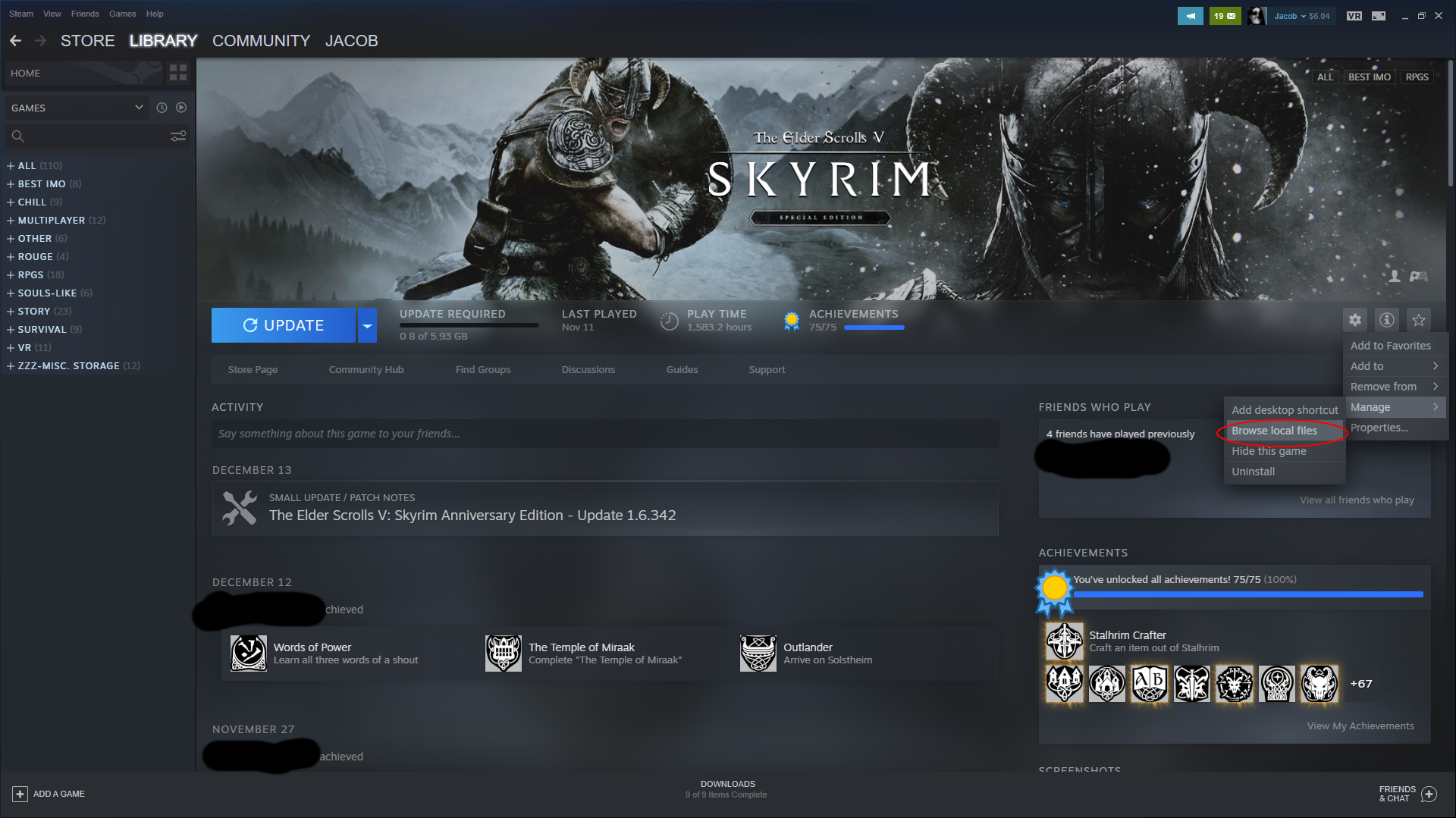This screenshot has height=818, width=1456.
Task: Show game info with the info icon
Action: (1387, 320)
